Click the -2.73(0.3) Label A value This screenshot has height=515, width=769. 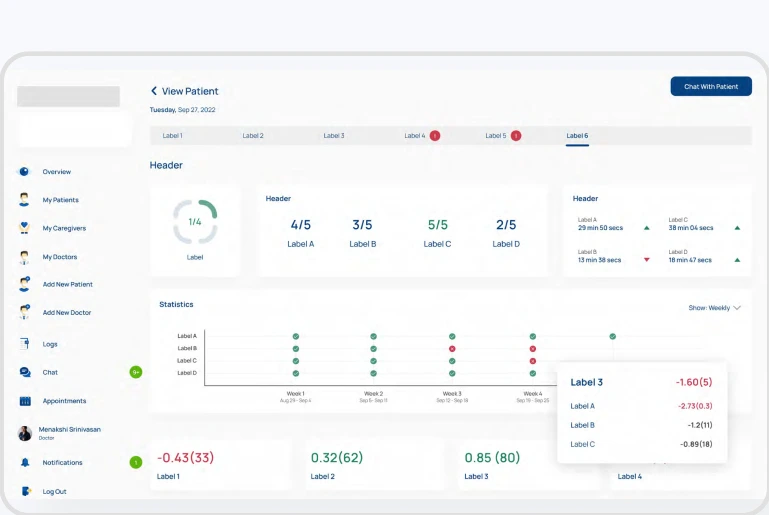(x=695, y=406)
